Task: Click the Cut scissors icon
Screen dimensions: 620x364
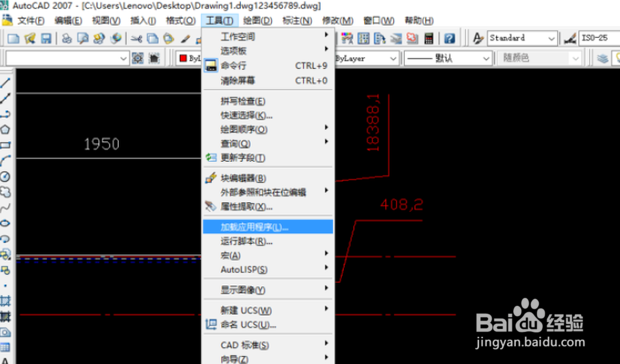Action: pos(136,38)
